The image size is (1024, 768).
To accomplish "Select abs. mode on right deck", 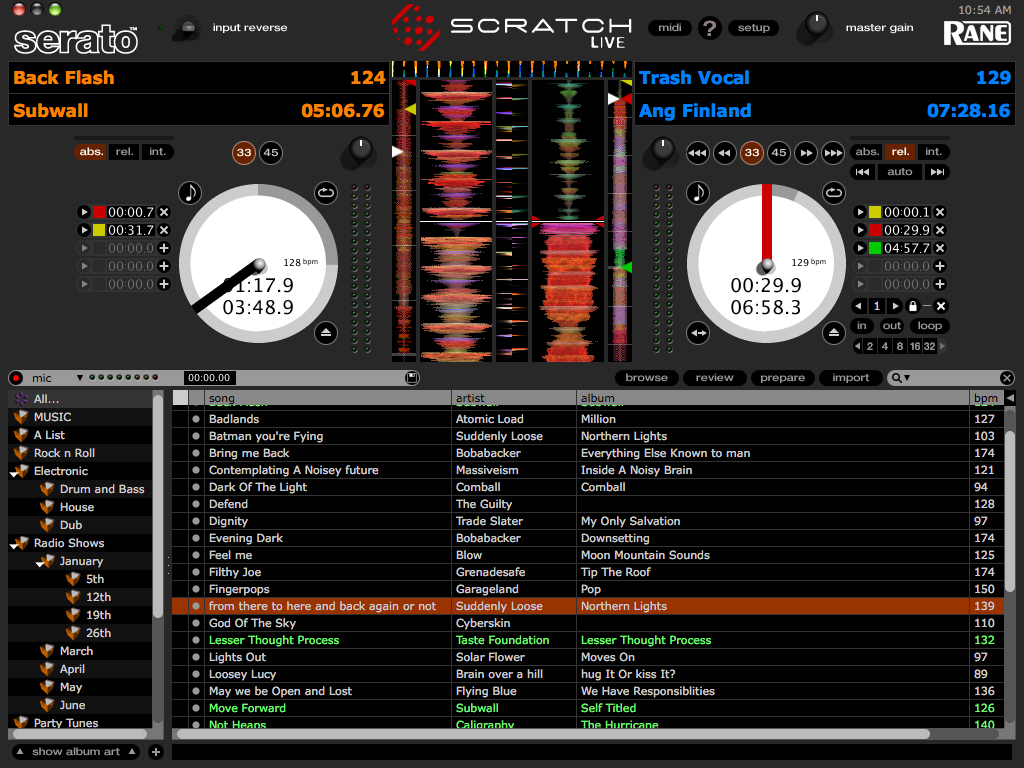I will 867,152.
